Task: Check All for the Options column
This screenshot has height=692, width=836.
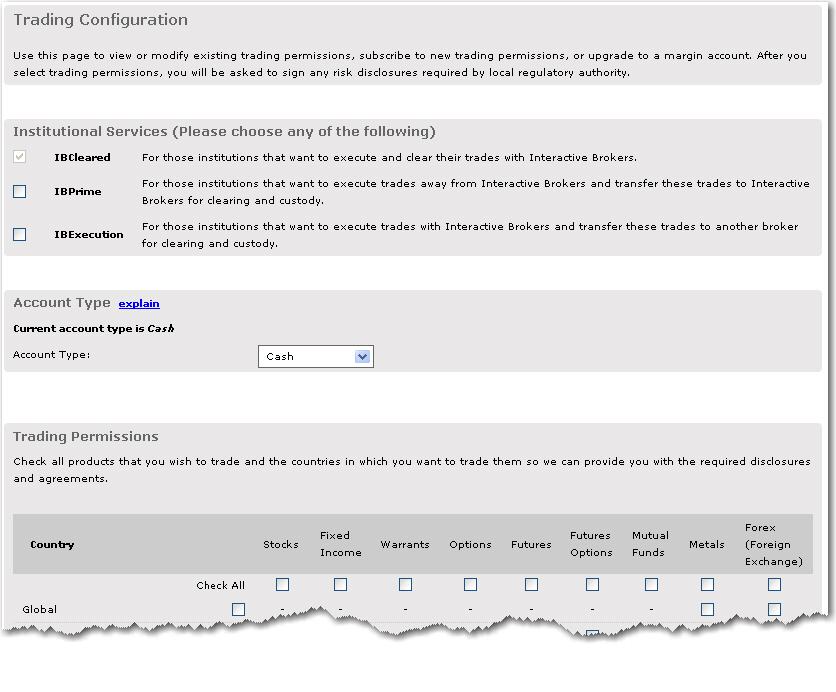Action: point(470,584)
